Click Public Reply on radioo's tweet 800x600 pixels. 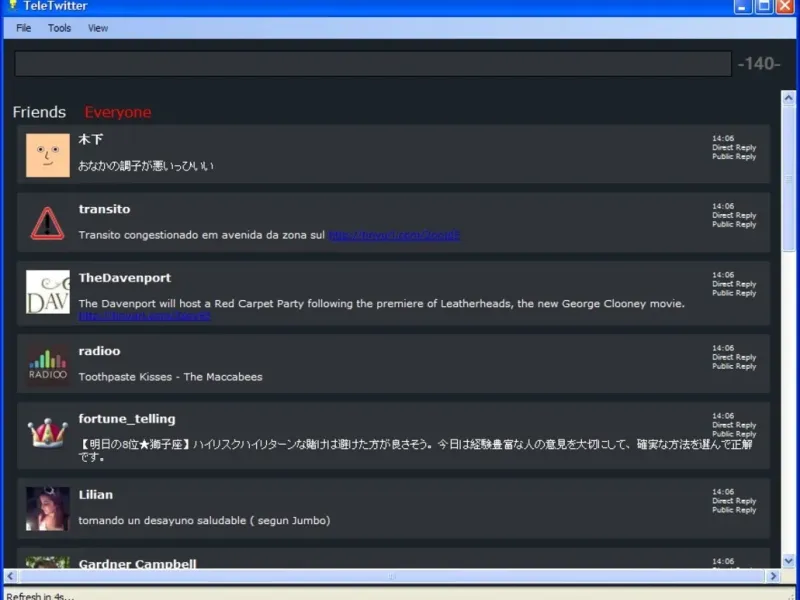(x=734, y=366)
